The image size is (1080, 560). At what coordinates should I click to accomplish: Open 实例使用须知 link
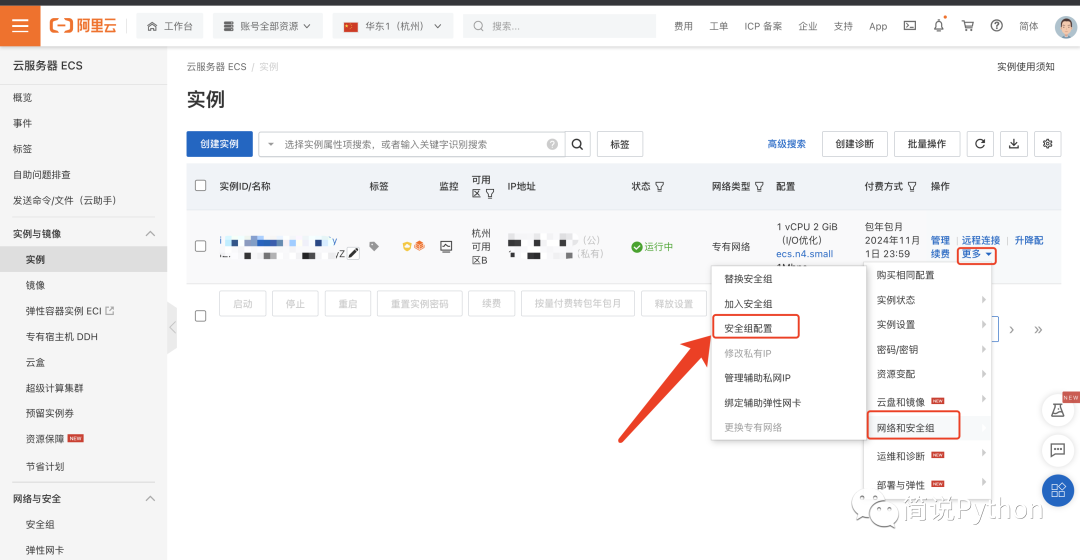(x=1026, y=66)
